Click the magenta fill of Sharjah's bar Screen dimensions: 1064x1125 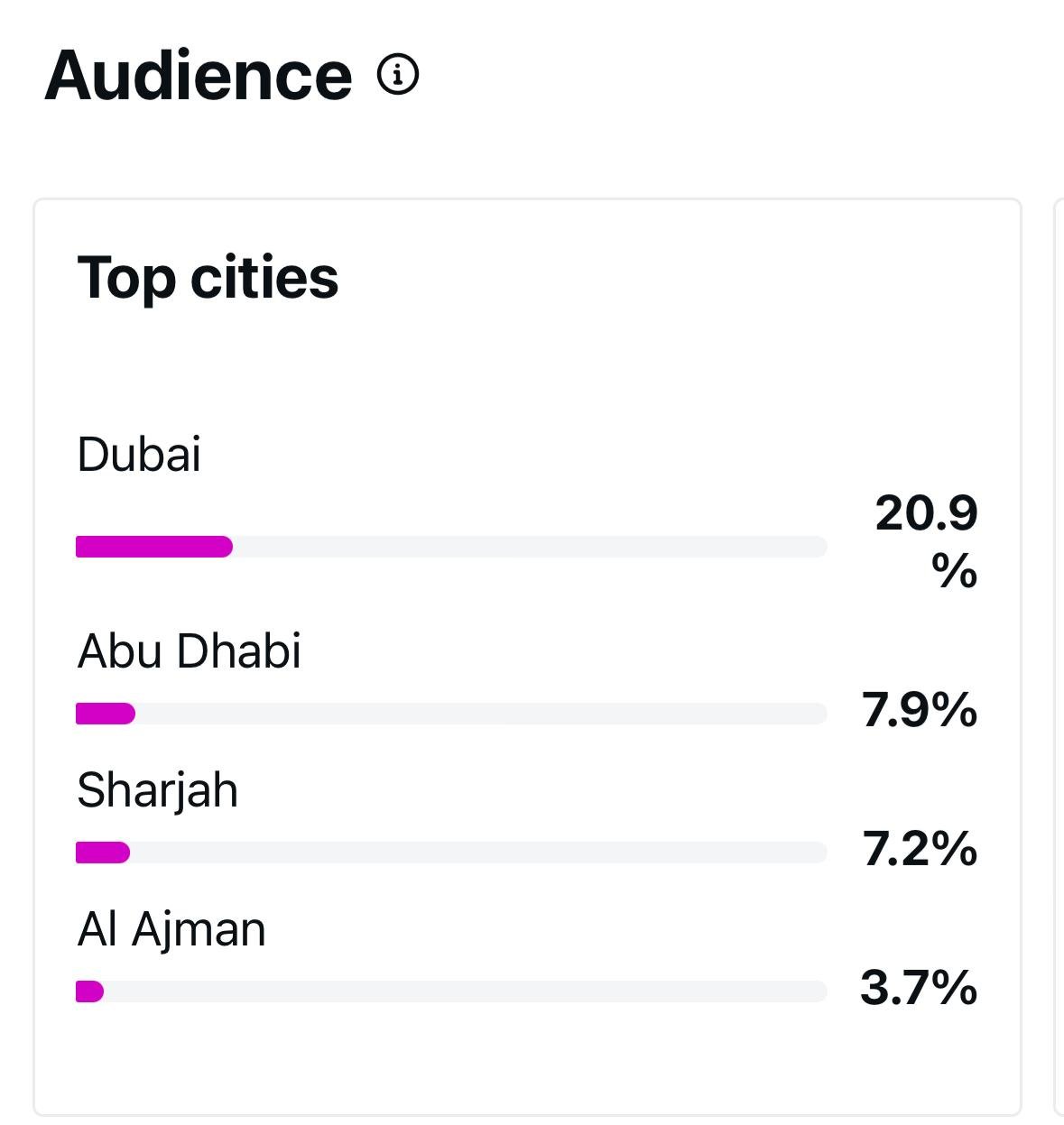coord(103,853)
